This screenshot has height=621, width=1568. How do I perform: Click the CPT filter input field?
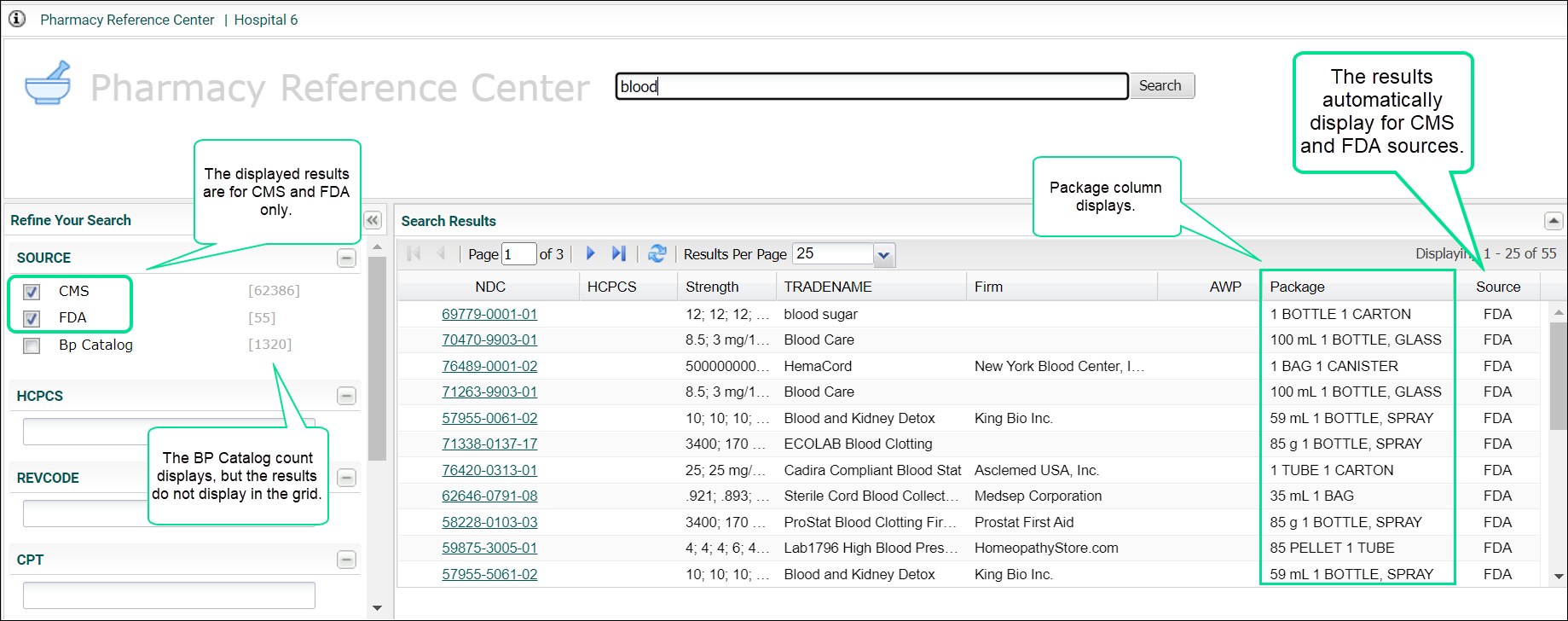click(169, 595)
